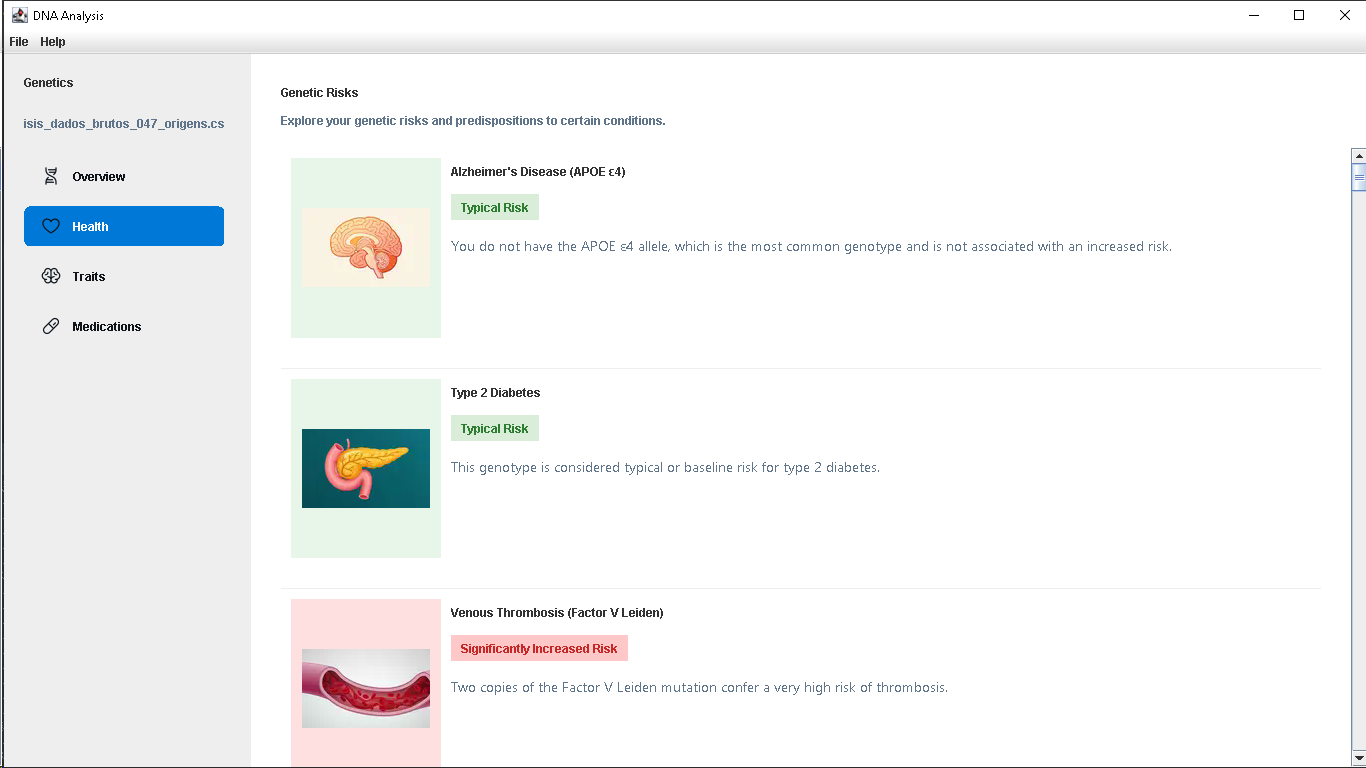1366x768 pixels.
Task: Open Traits using the brain icon
Action: [x=50, y=276]
